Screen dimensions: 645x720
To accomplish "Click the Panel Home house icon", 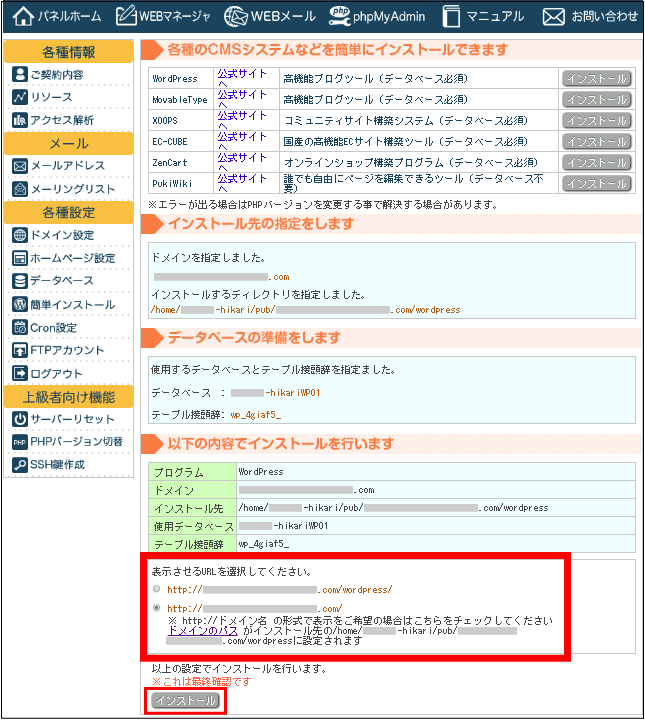I will click(x=23, y=17).
